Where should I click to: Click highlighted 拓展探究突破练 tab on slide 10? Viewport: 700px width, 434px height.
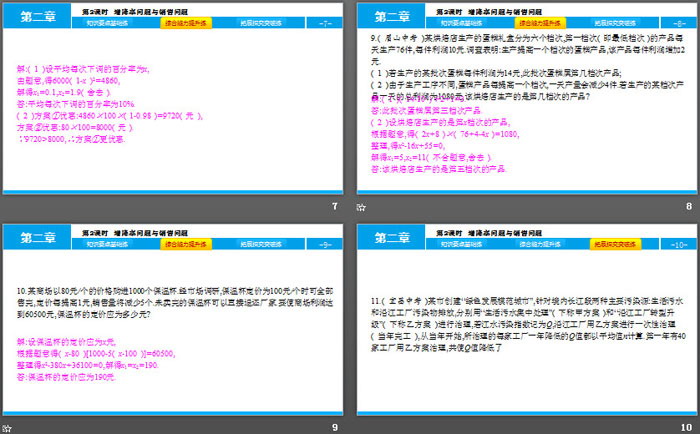[x=607, y=242]
